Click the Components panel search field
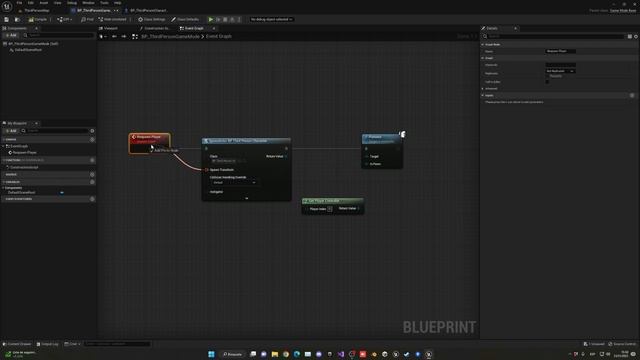This screenshot has width=640, height=360. 58,36
